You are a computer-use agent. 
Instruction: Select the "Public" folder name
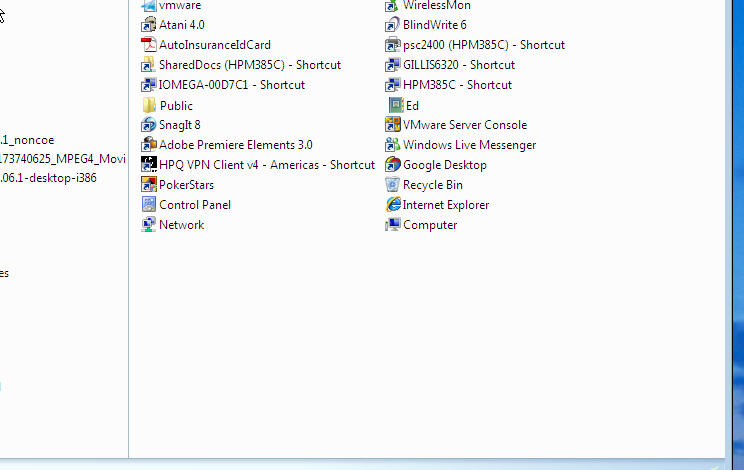coord(176,106)
